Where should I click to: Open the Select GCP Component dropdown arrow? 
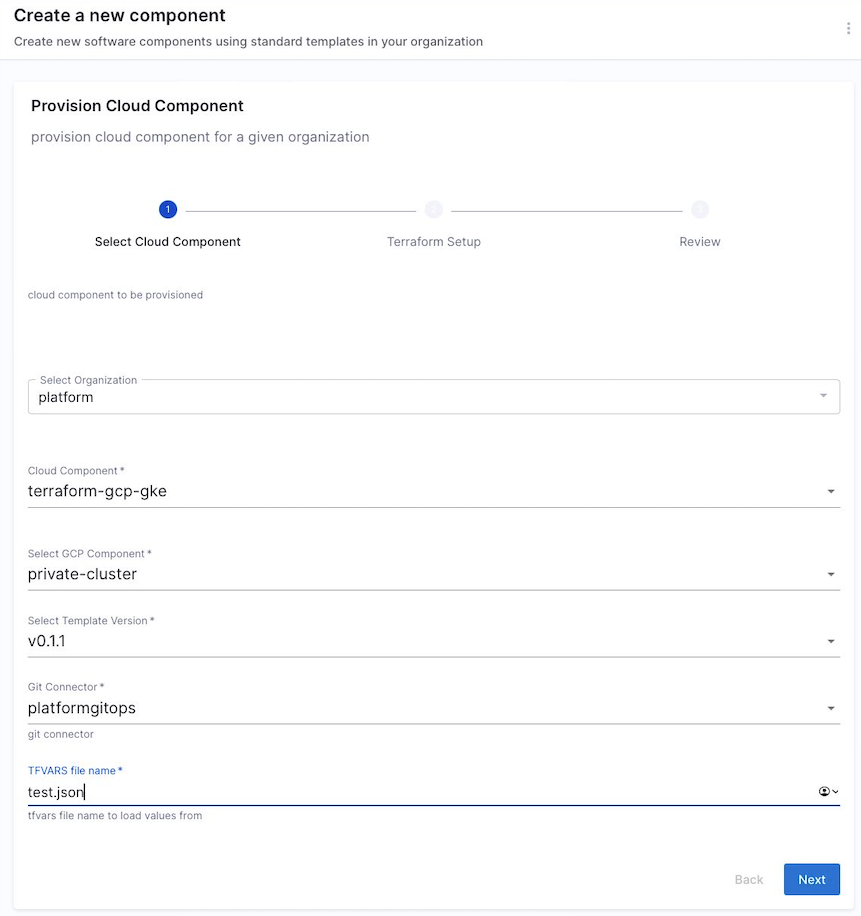(831, 574)
